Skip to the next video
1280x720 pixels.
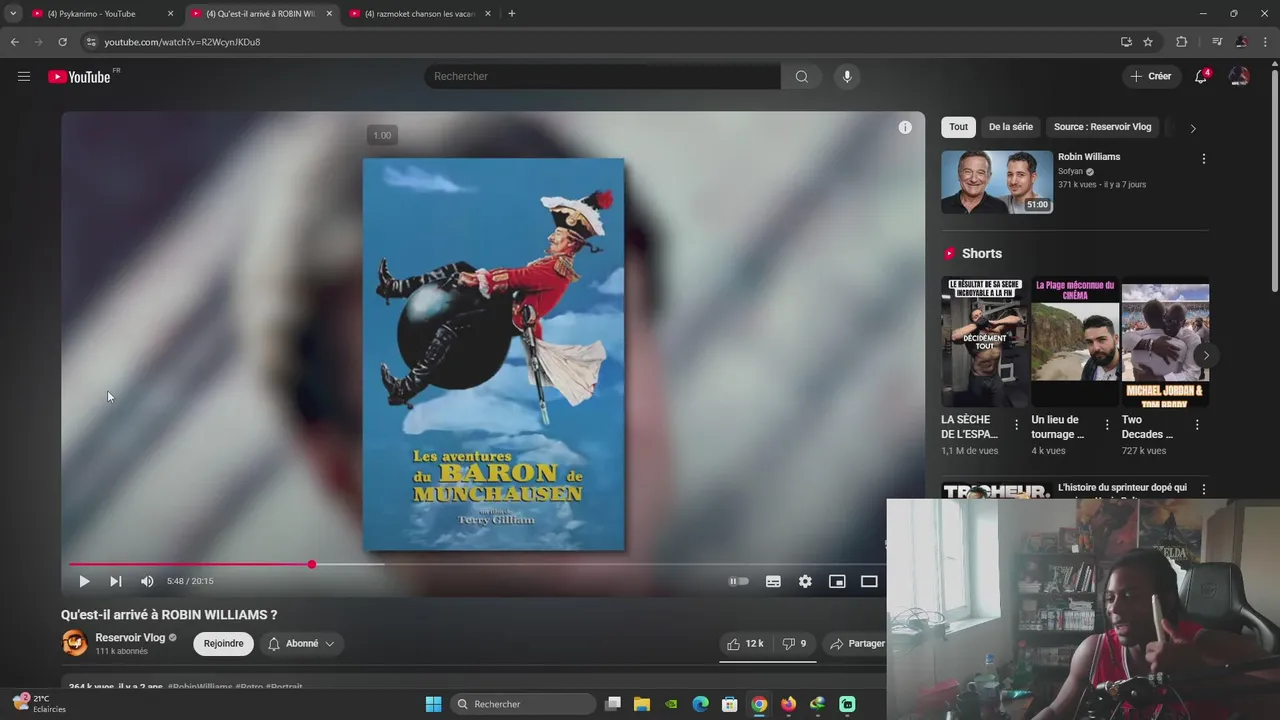pyautogui.click(x=115, y=581)
